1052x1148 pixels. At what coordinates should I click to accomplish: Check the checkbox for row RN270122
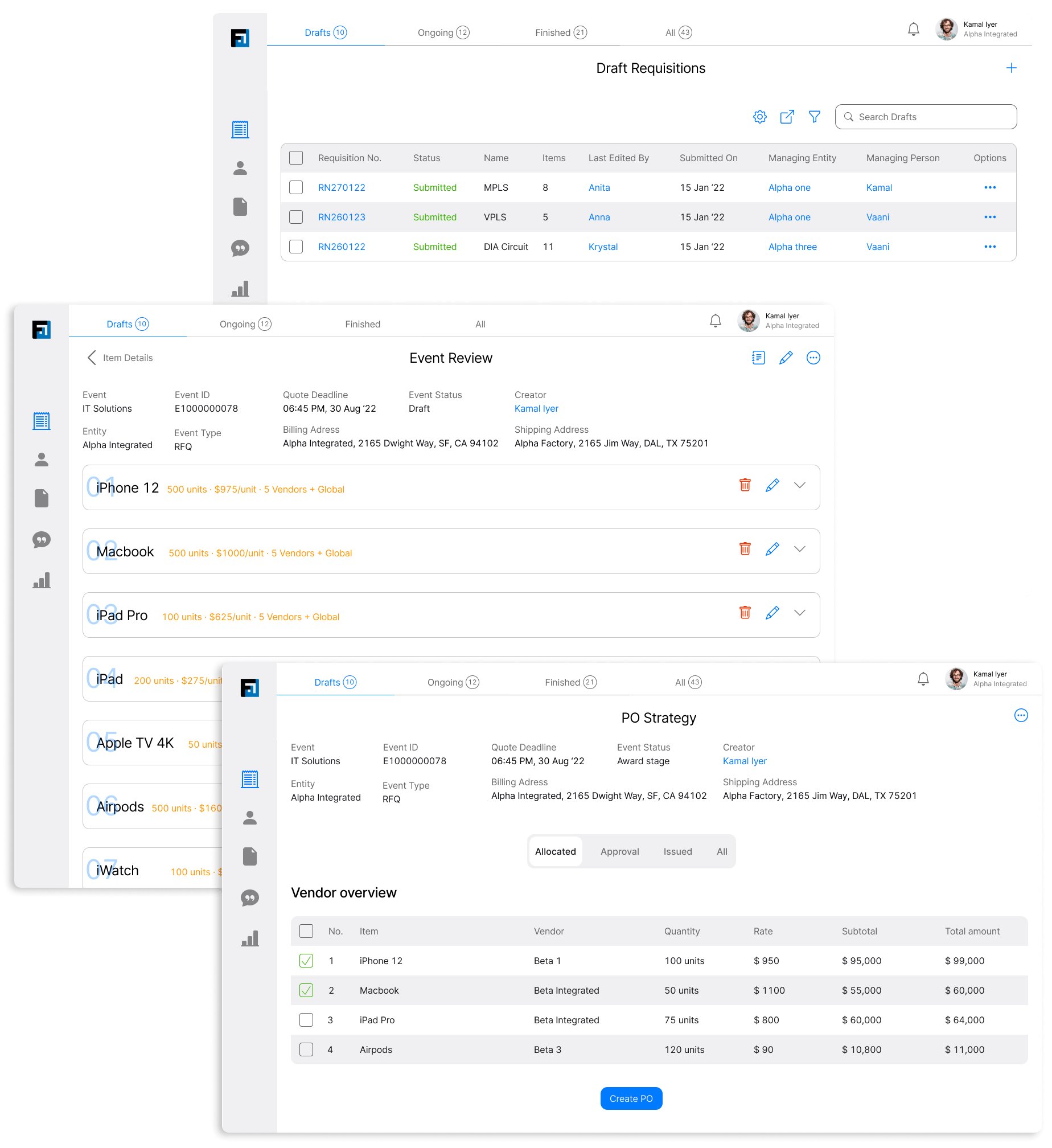(296, 187)
